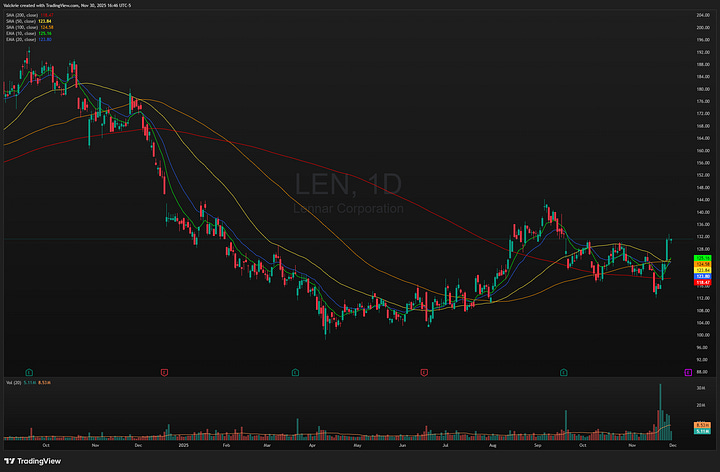Select the SMA (100, close) indicator legend

pyautogui.click(x=29, y=27)
